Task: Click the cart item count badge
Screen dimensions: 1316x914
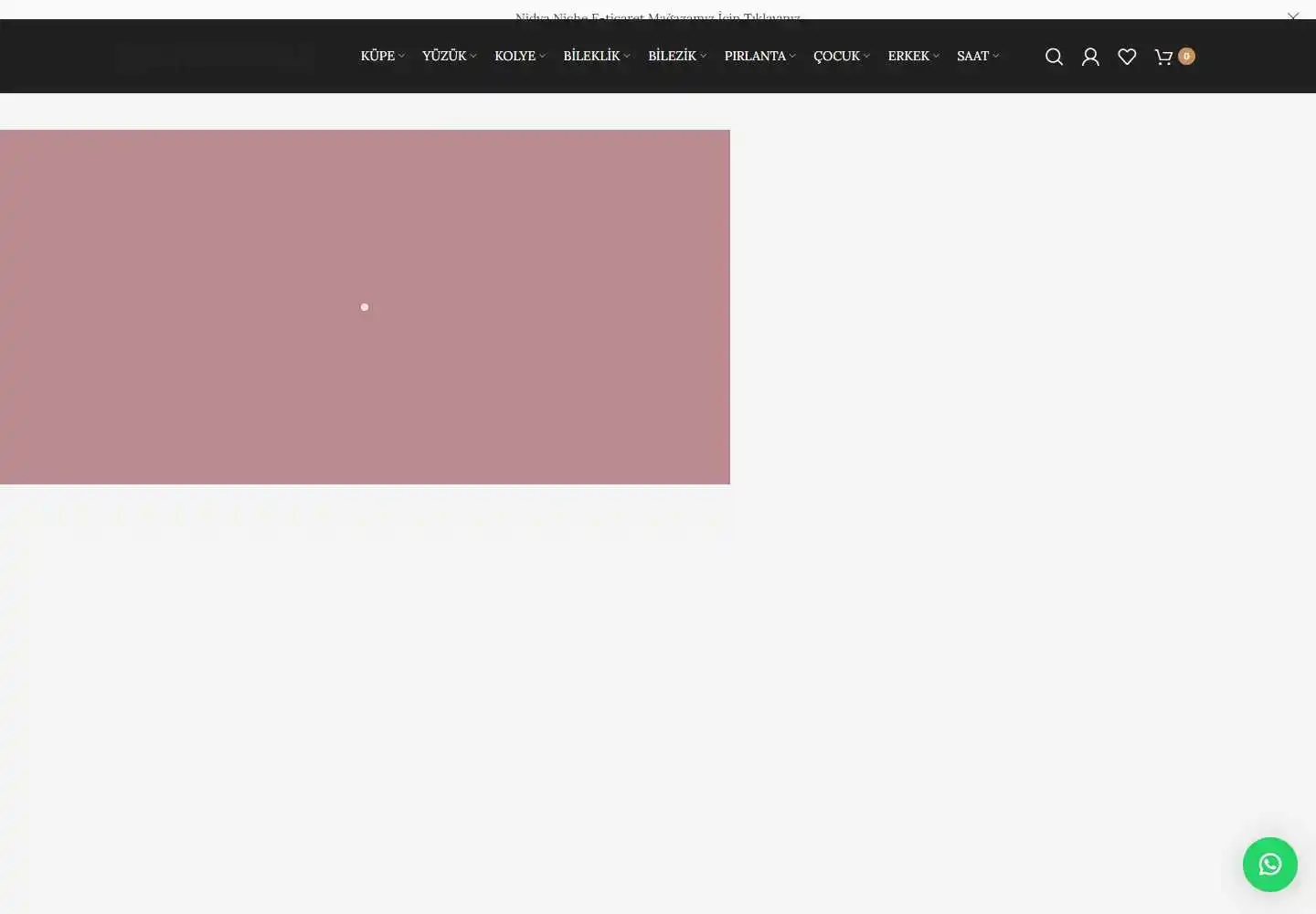Action: tap(1186, 56)
